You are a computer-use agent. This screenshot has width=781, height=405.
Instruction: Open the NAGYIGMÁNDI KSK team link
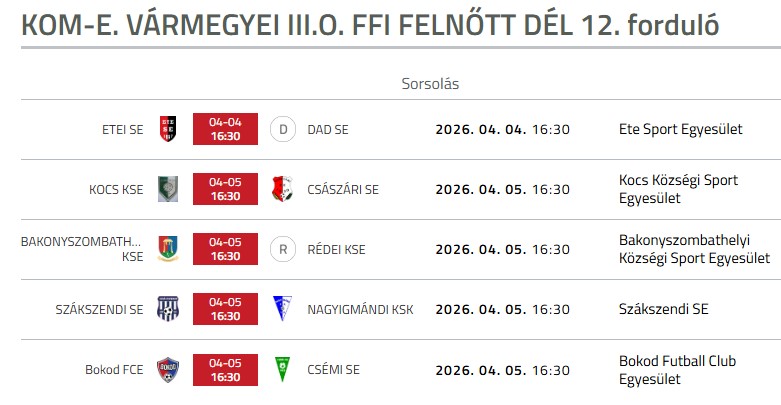point(360,309)
